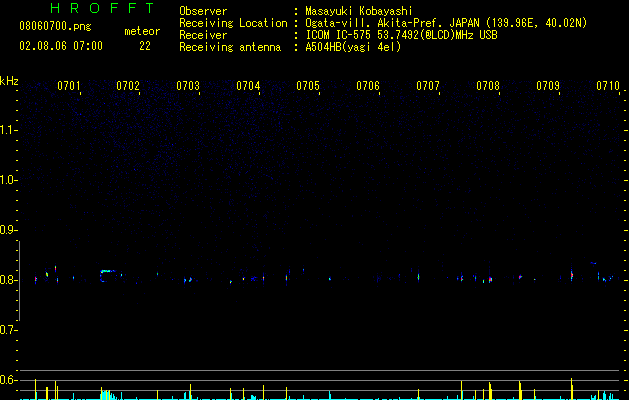The width and height of the screenshot is (629, 400).
Task: Click time marker 0708
Action: coord(488,85)
